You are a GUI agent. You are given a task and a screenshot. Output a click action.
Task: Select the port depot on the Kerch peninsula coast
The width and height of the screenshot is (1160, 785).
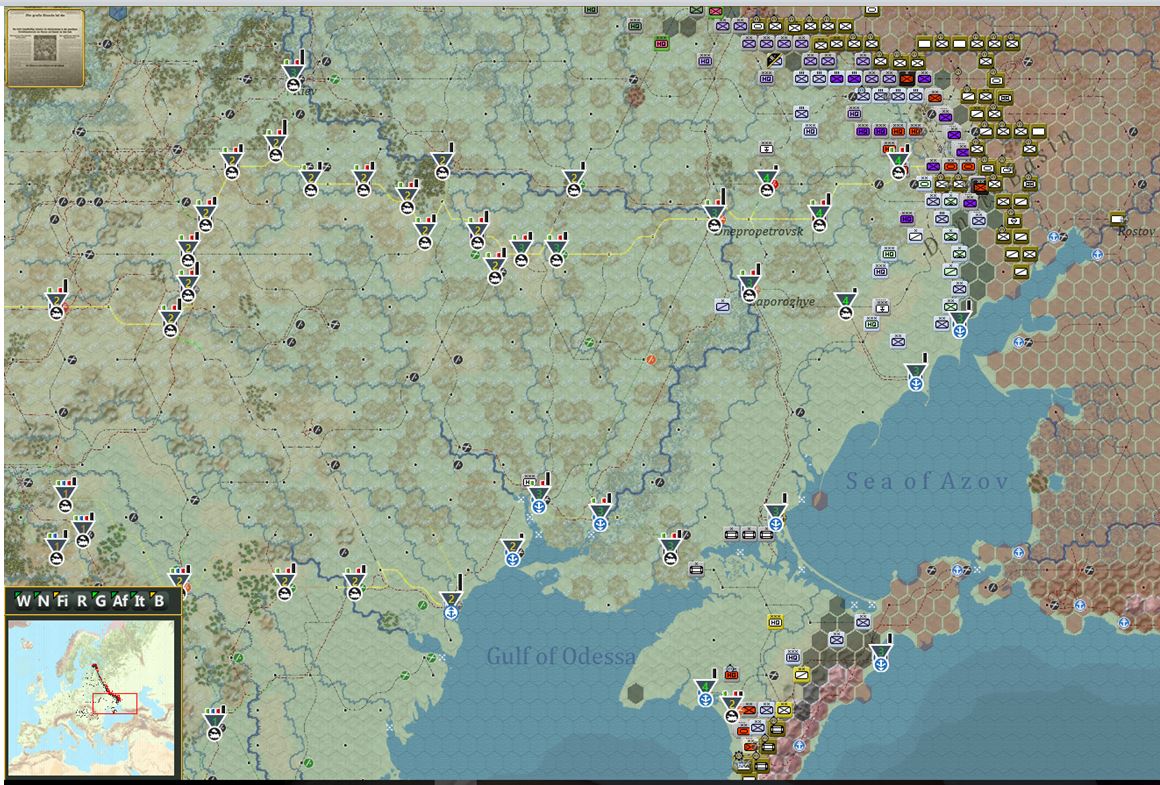(880, 657)
